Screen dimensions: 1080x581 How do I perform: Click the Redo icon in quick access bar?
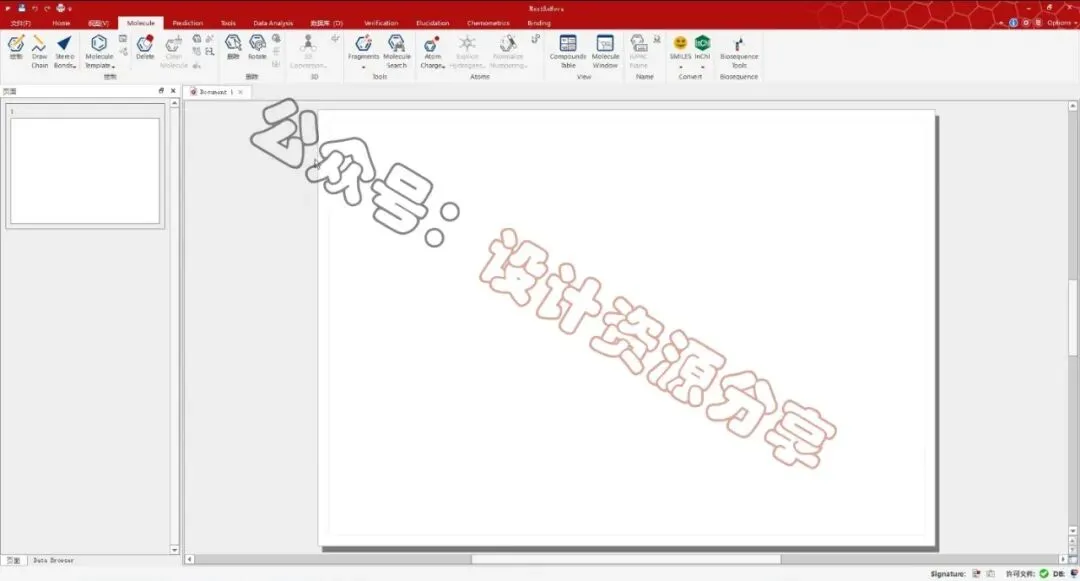pos(47,8)
